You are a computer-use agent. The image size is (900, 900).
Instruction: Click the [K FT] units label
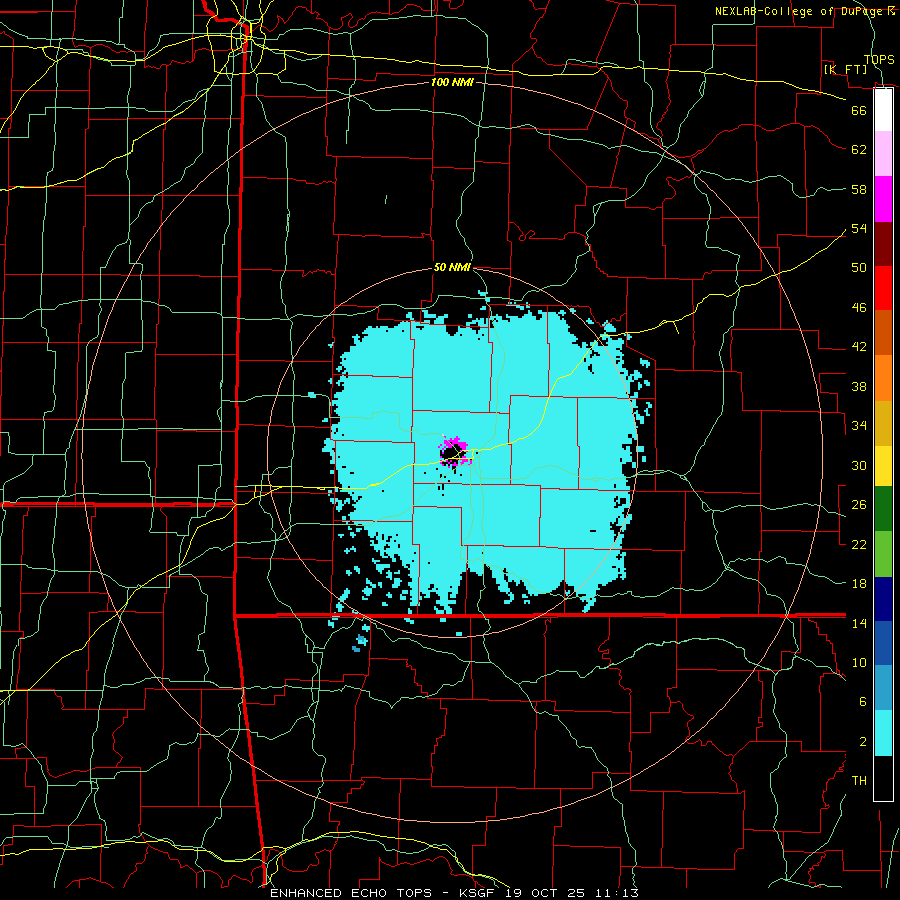(x=845, y=70)
